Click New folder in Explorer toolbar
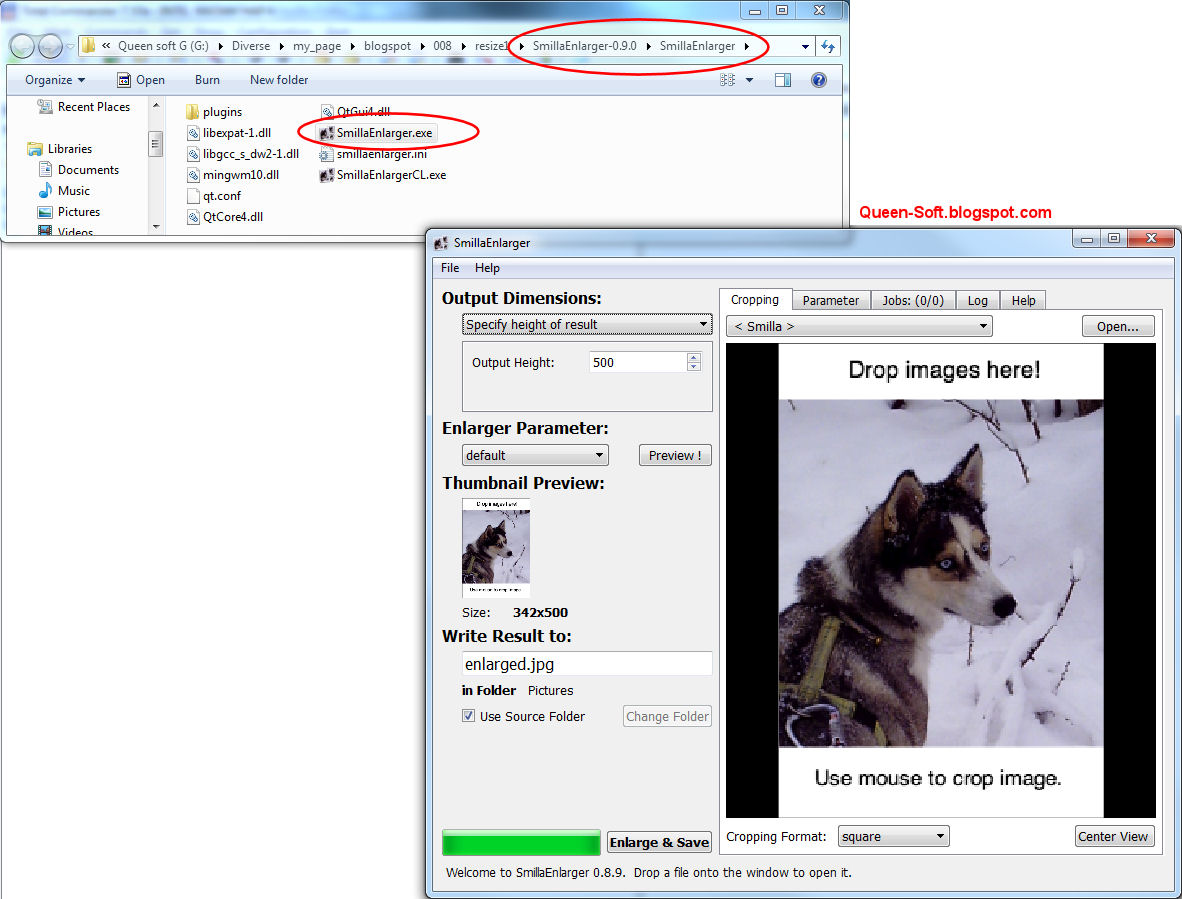The image size is (1182, 899). click(x=279, y=80)
